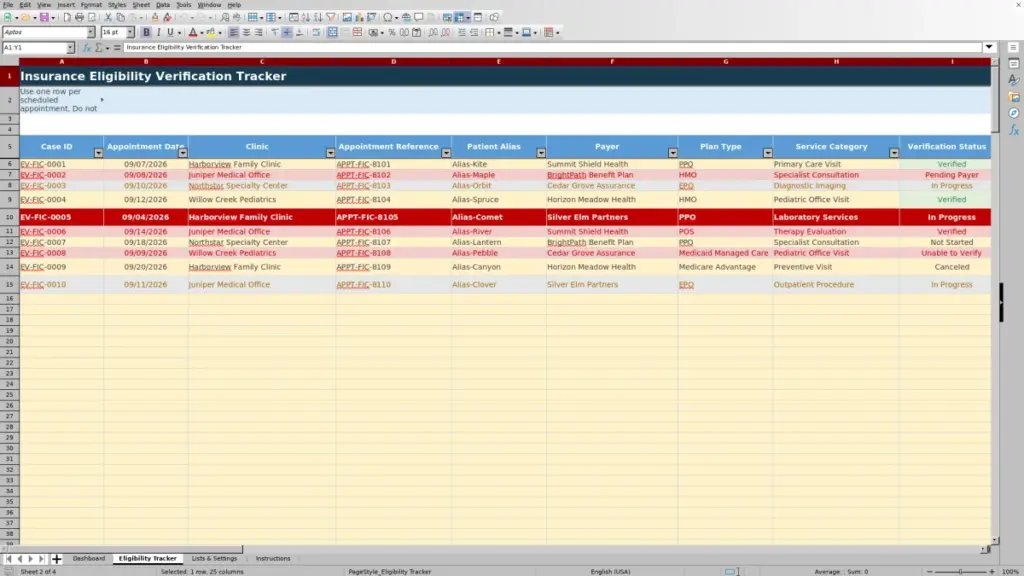Click the formula input line
Image resolution: width=1024 pixels, height=576 pixels.
coord(552,47)
